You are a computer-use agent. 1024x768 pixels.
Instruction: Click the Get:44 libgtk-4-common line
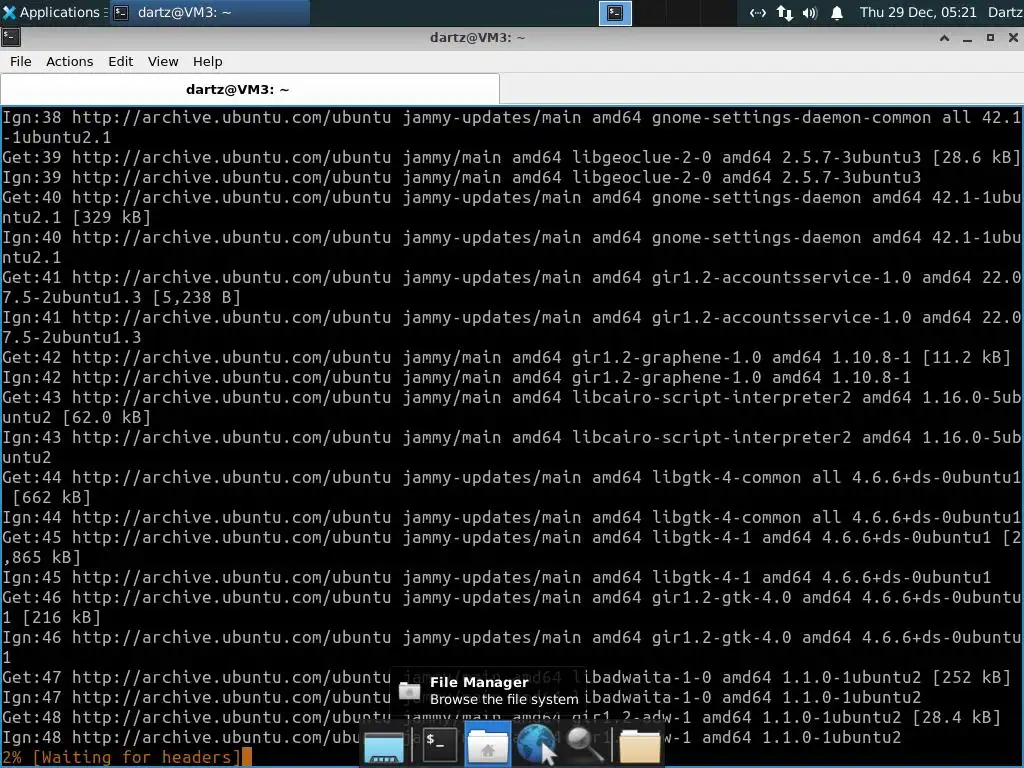click(x=511, y=487)
